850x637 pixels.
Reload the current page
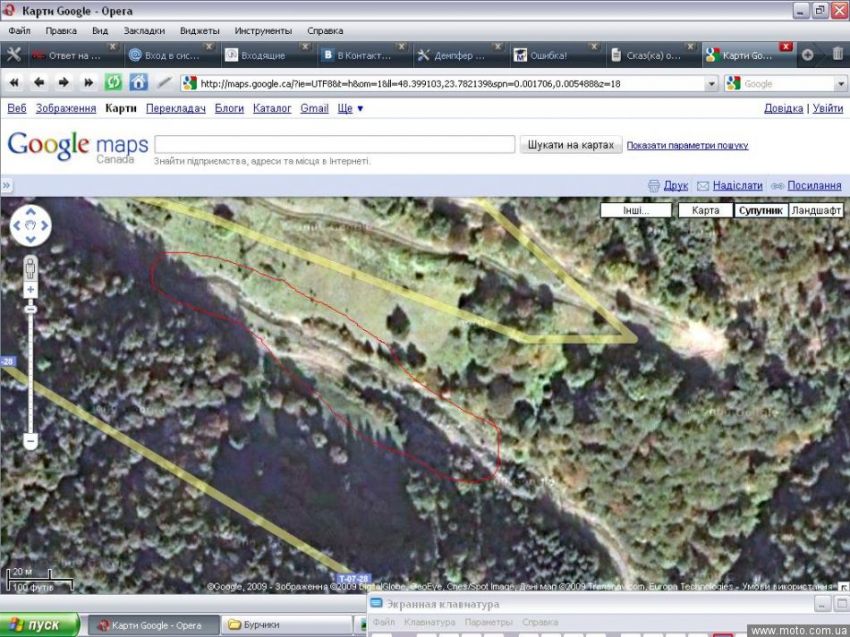(x=113, y=83)
